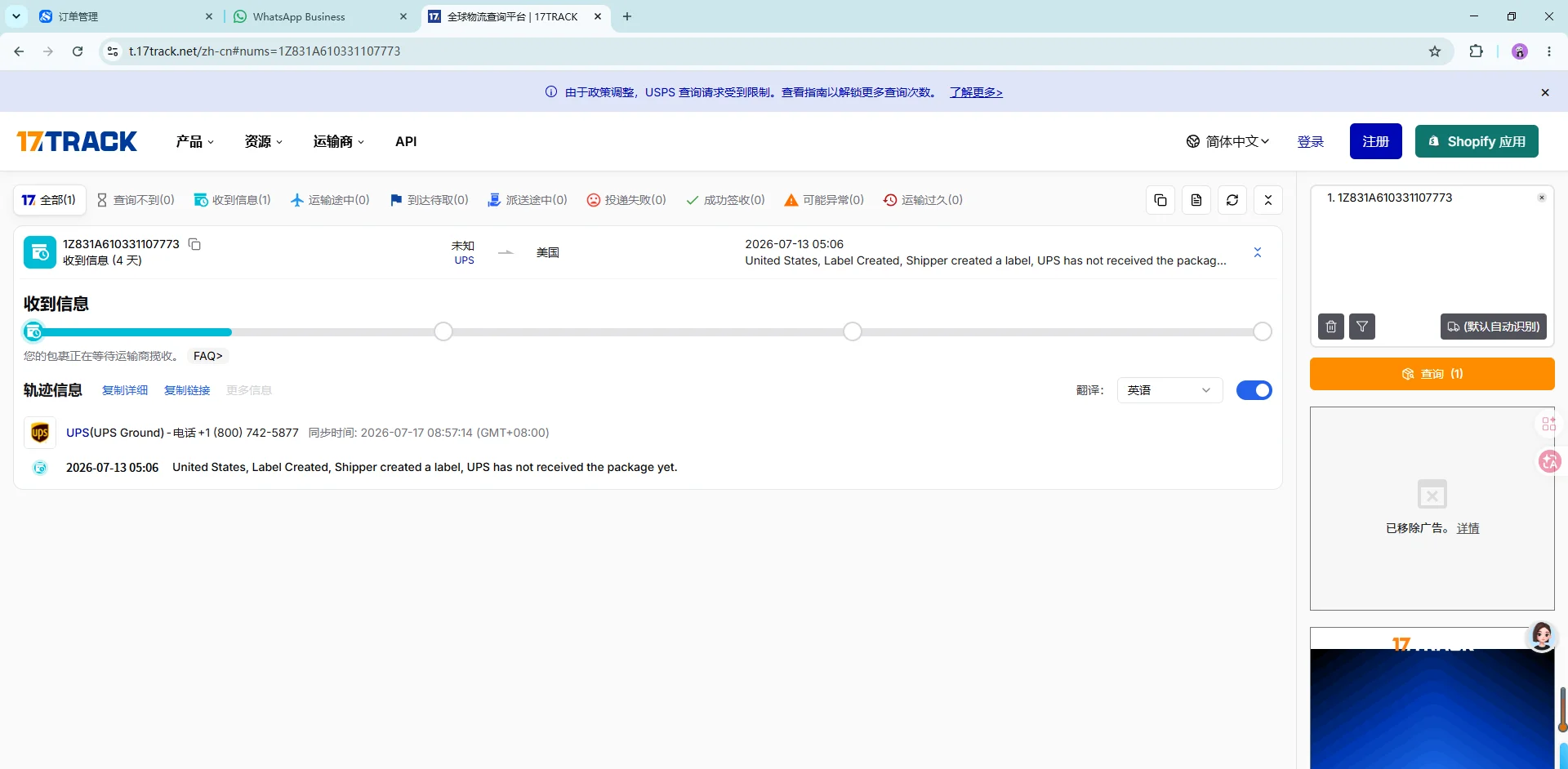Open Chrome profile avatar
This screenshot has height=769, width=1568.
1520,51
